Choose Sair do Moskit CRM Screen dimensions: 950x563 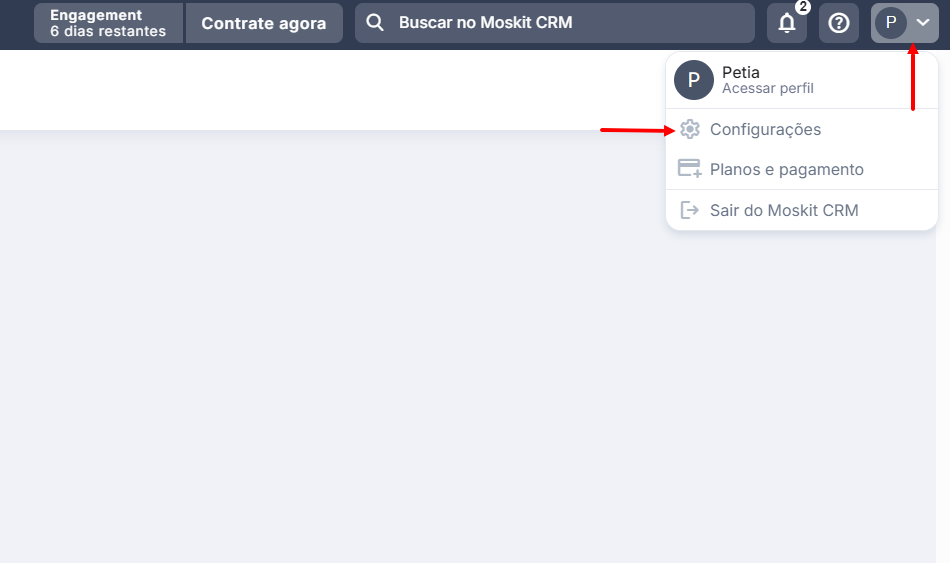click(784, 210)
